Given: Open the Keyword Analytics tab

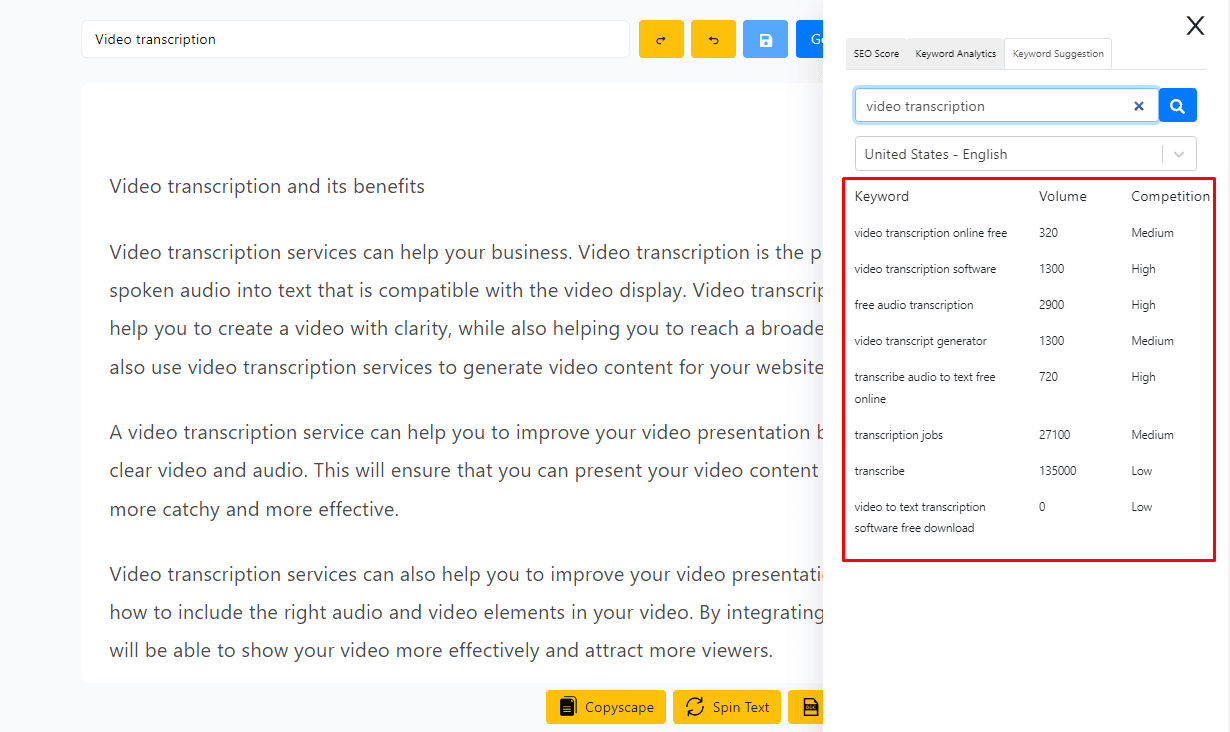Looking at the screenshot, I should [955, 54].
